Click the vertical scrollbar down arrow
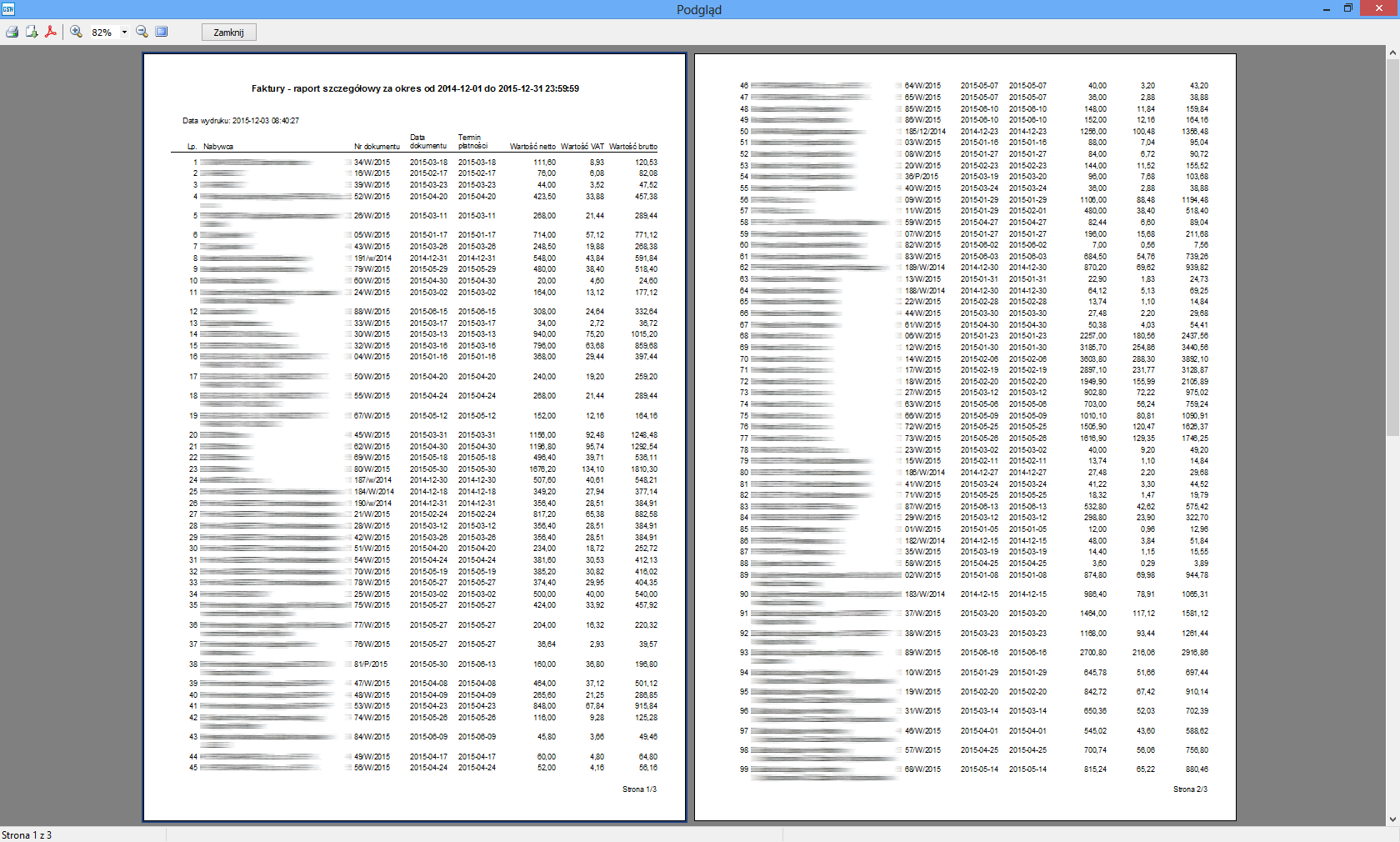 point(1392,819)
